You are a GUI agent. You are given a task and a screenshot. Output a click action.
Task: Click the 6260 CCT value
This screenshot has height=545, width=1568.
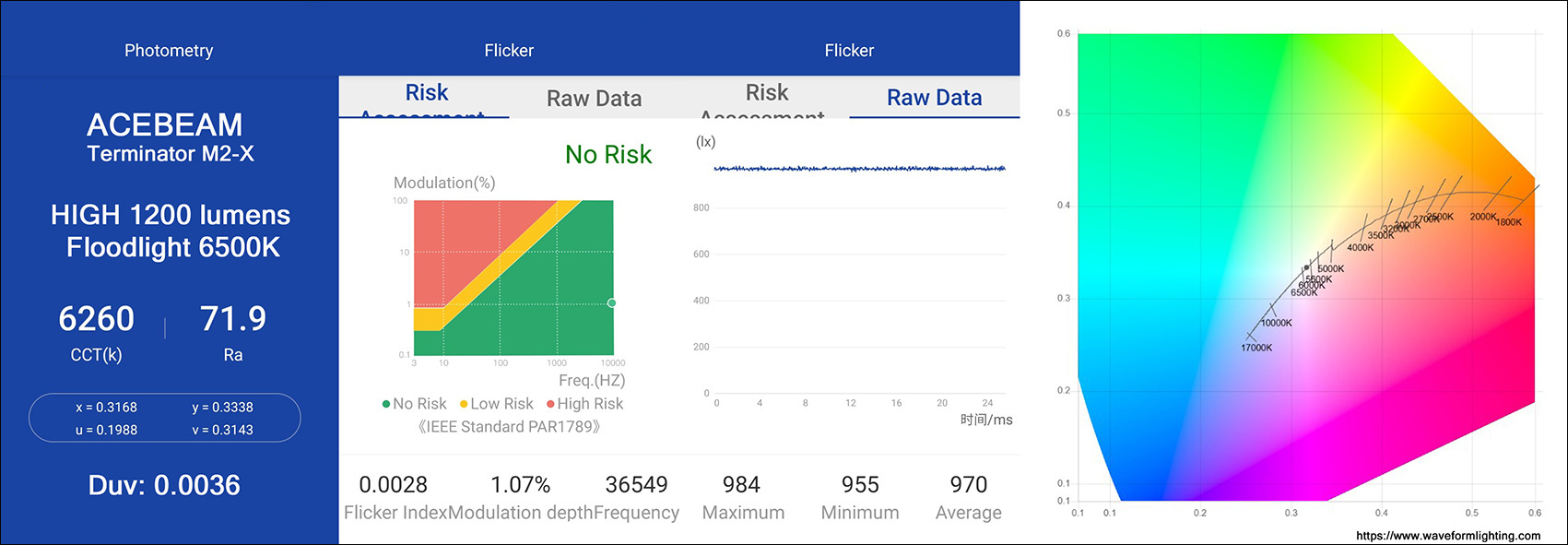[97, 319]
